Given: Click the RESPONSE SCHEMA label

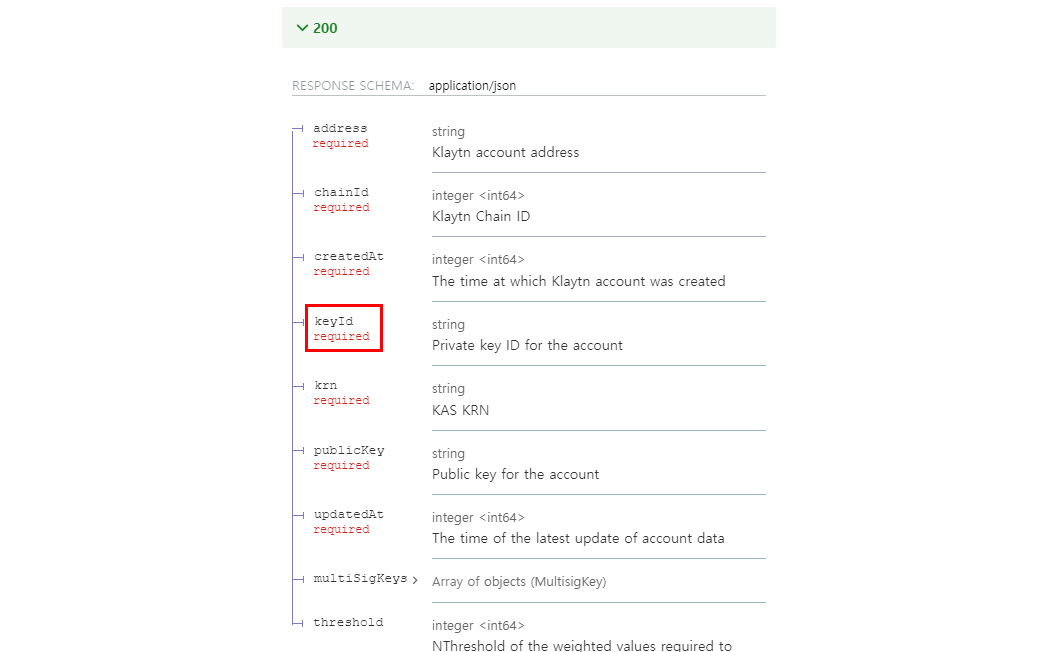Looking at the screenshot, I should point(353,86).
